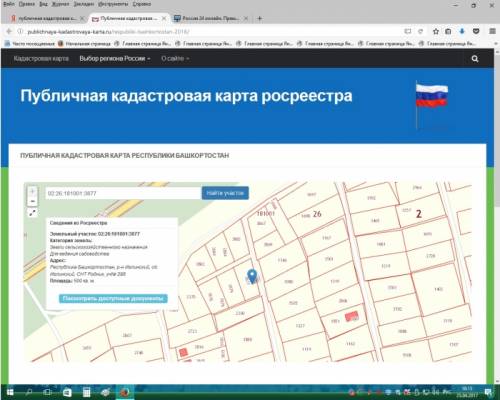This screenshot has width=500, height=400.
Task: Open the Журнал menu
Action: [x=60, y=4]
